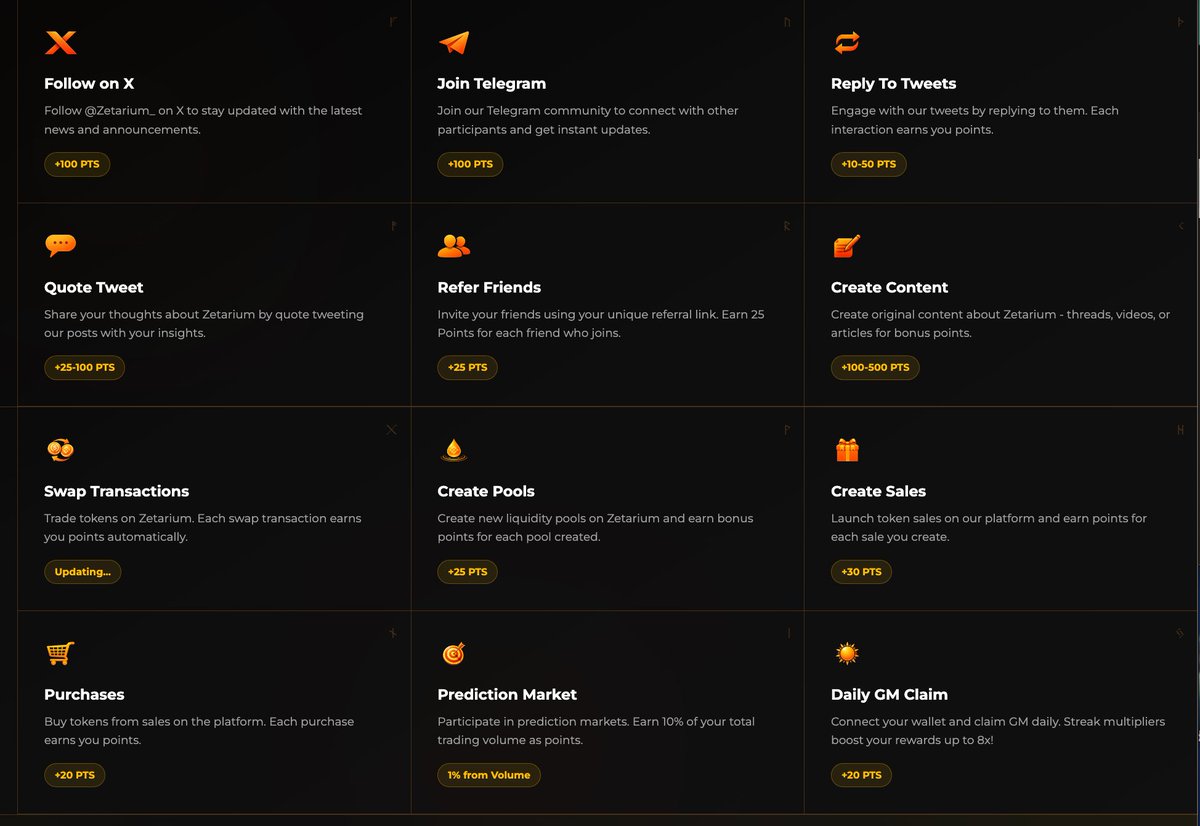
Task: Click the description 'Launch token sales on our platform'
Action: [x=989, y=527]
